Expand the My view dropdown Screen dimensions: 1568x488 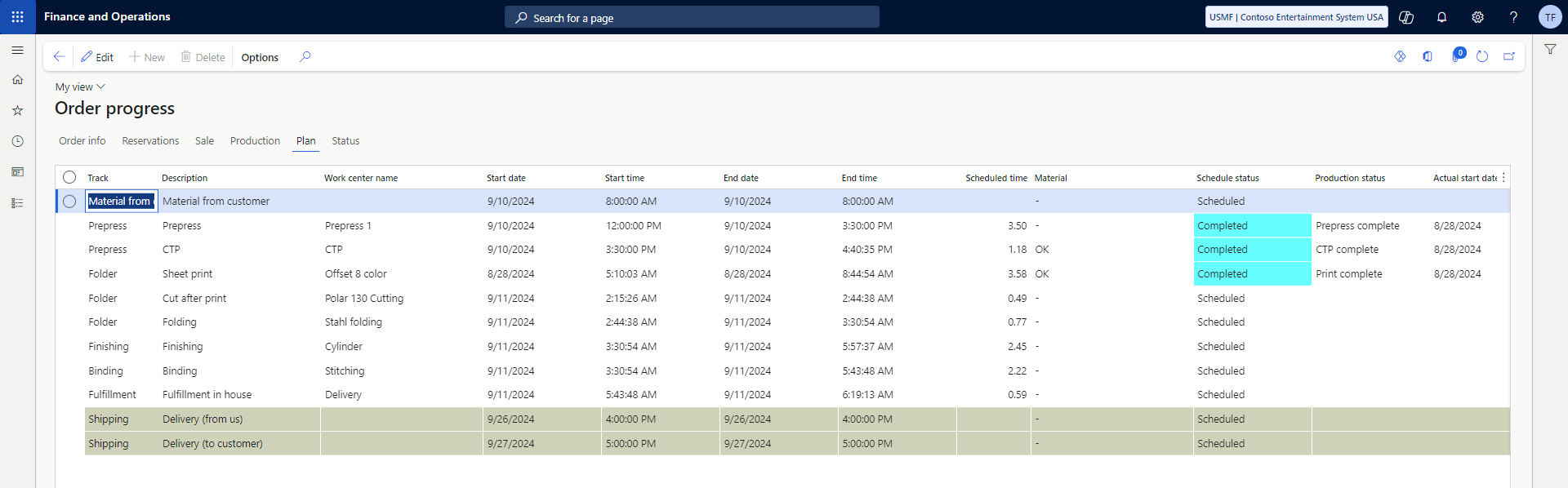[x=80, y=87]
